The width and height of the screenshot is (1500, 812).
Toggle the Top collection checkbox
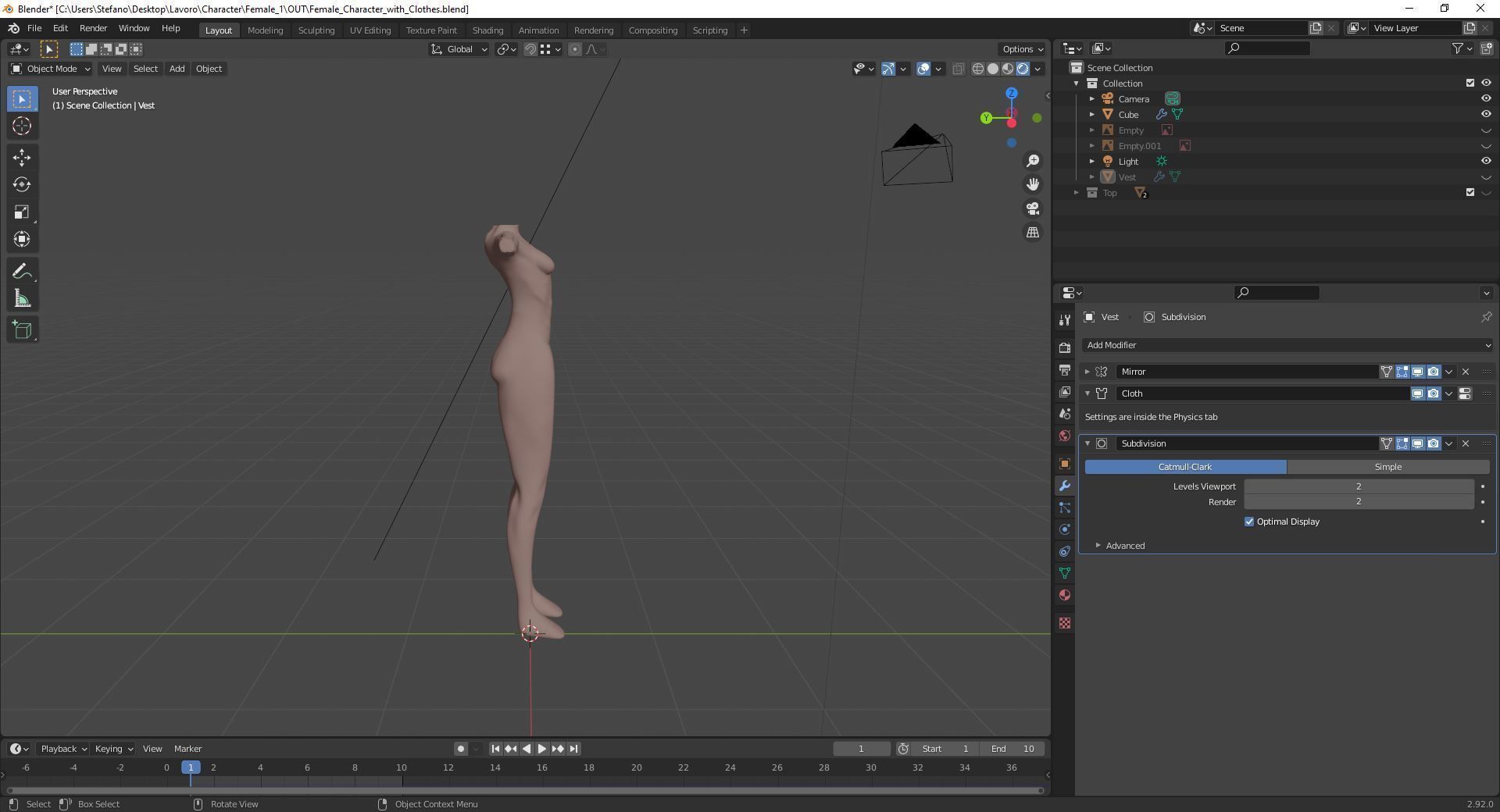point(1470,193)
